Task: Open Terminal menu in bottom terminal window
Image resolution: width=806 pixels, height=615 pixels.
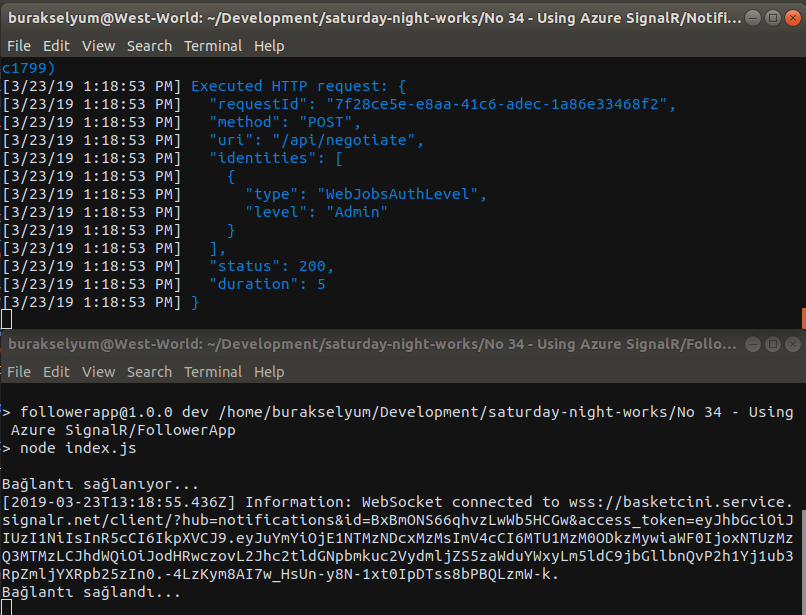Action: click(213, 372)
